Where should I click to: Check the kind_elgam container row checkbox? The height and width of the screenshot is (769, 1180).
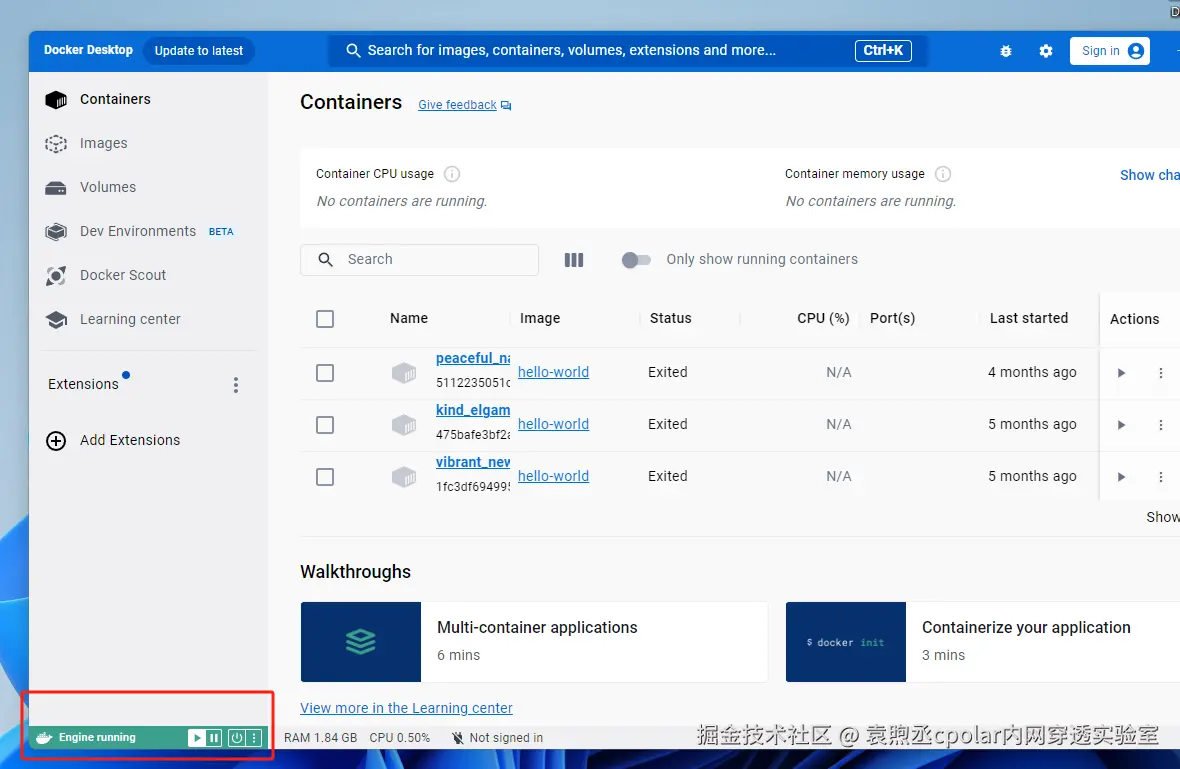[325, 425]
